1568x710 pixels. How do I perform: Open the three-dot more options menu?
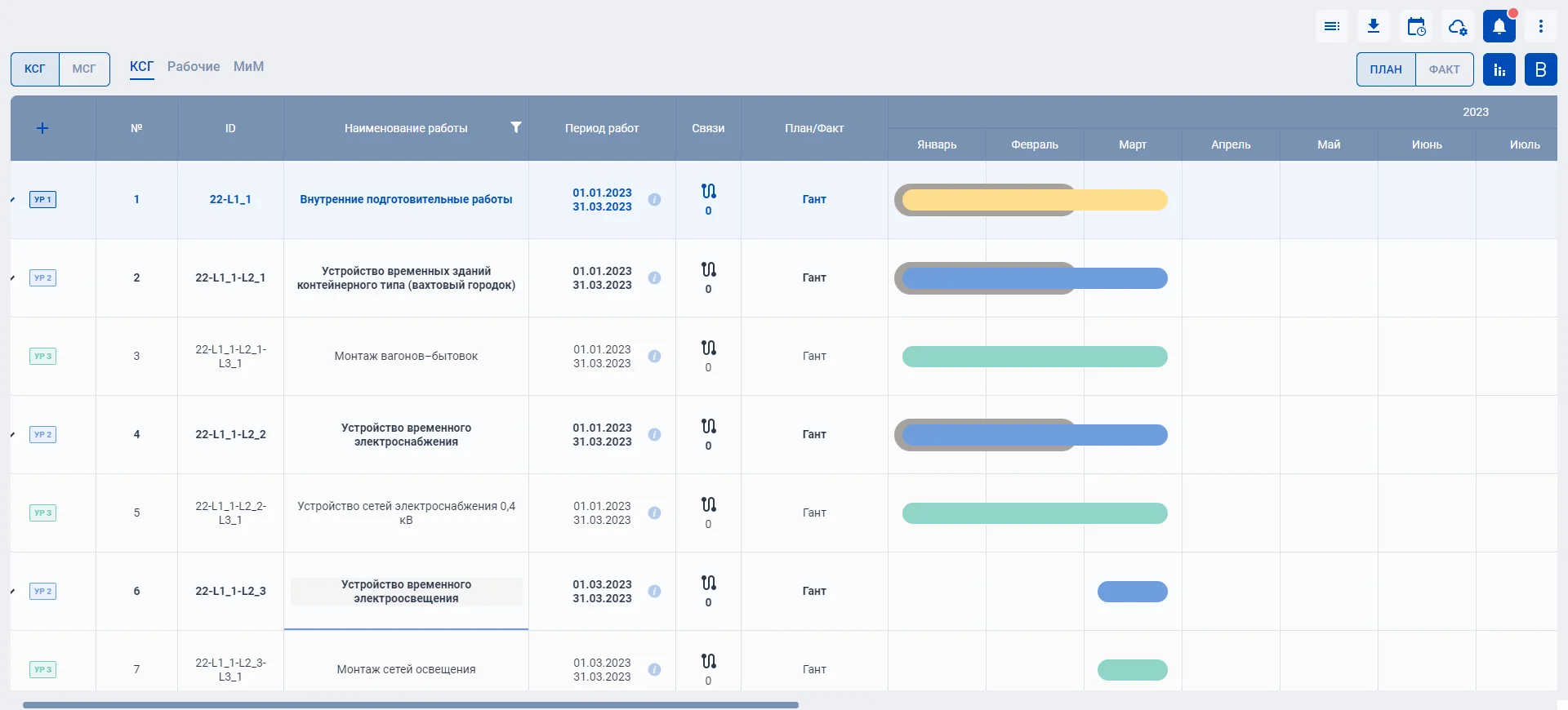point(1541,27)
